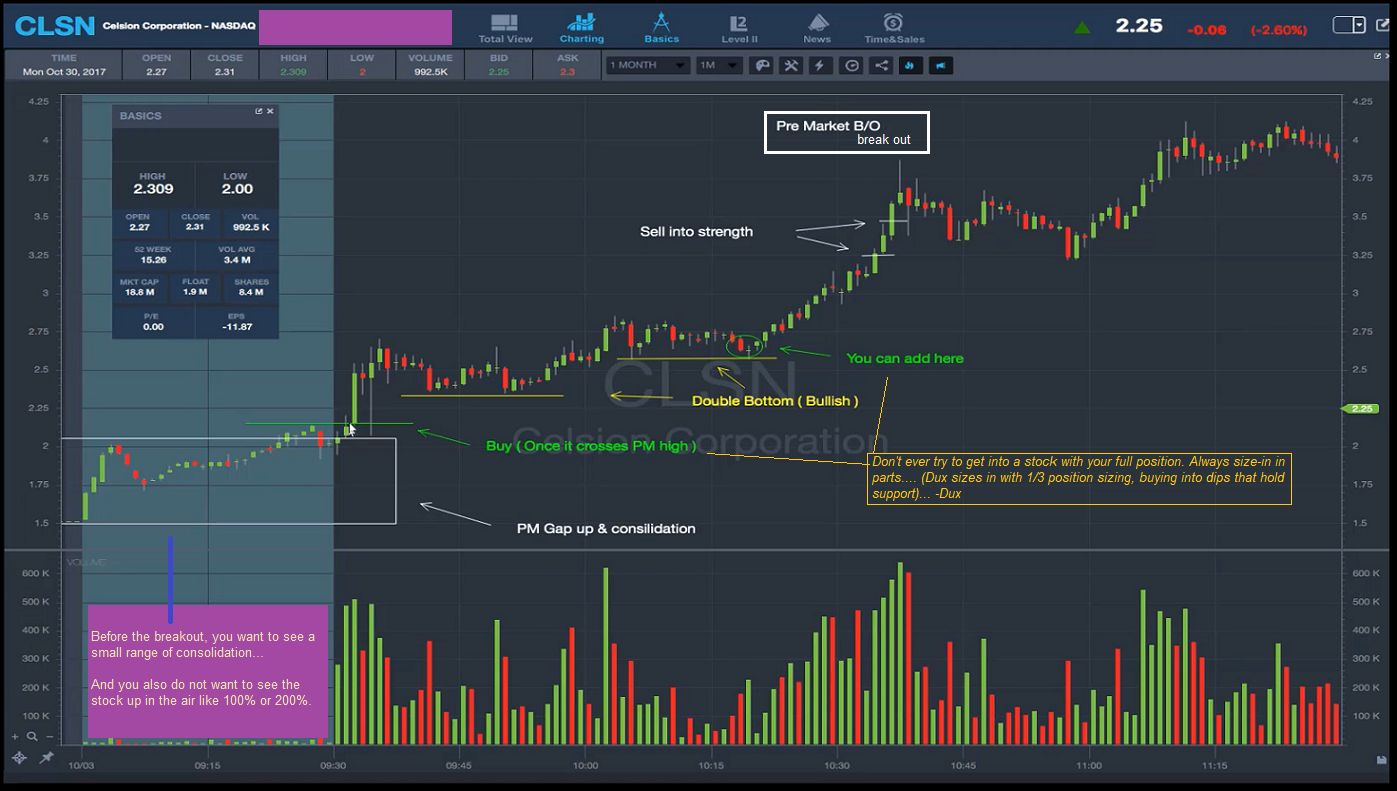Click the magnifier zoom reset icon
1397x791 pixels.
[32, 735]
